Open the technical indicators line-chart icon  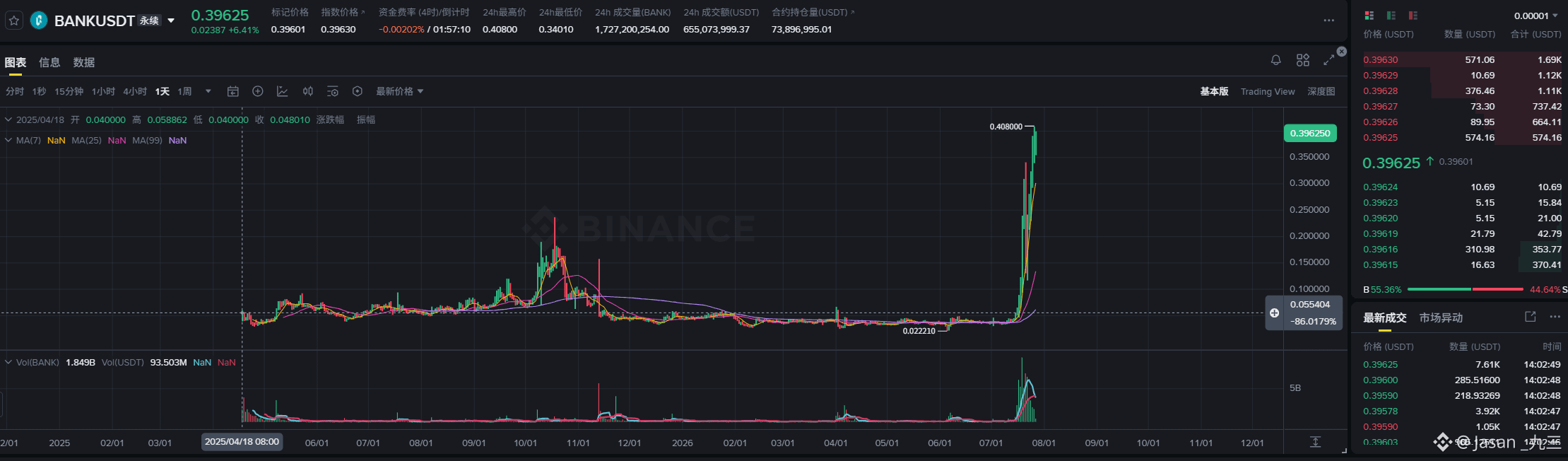pyautogui.click(x=283, y=91)
